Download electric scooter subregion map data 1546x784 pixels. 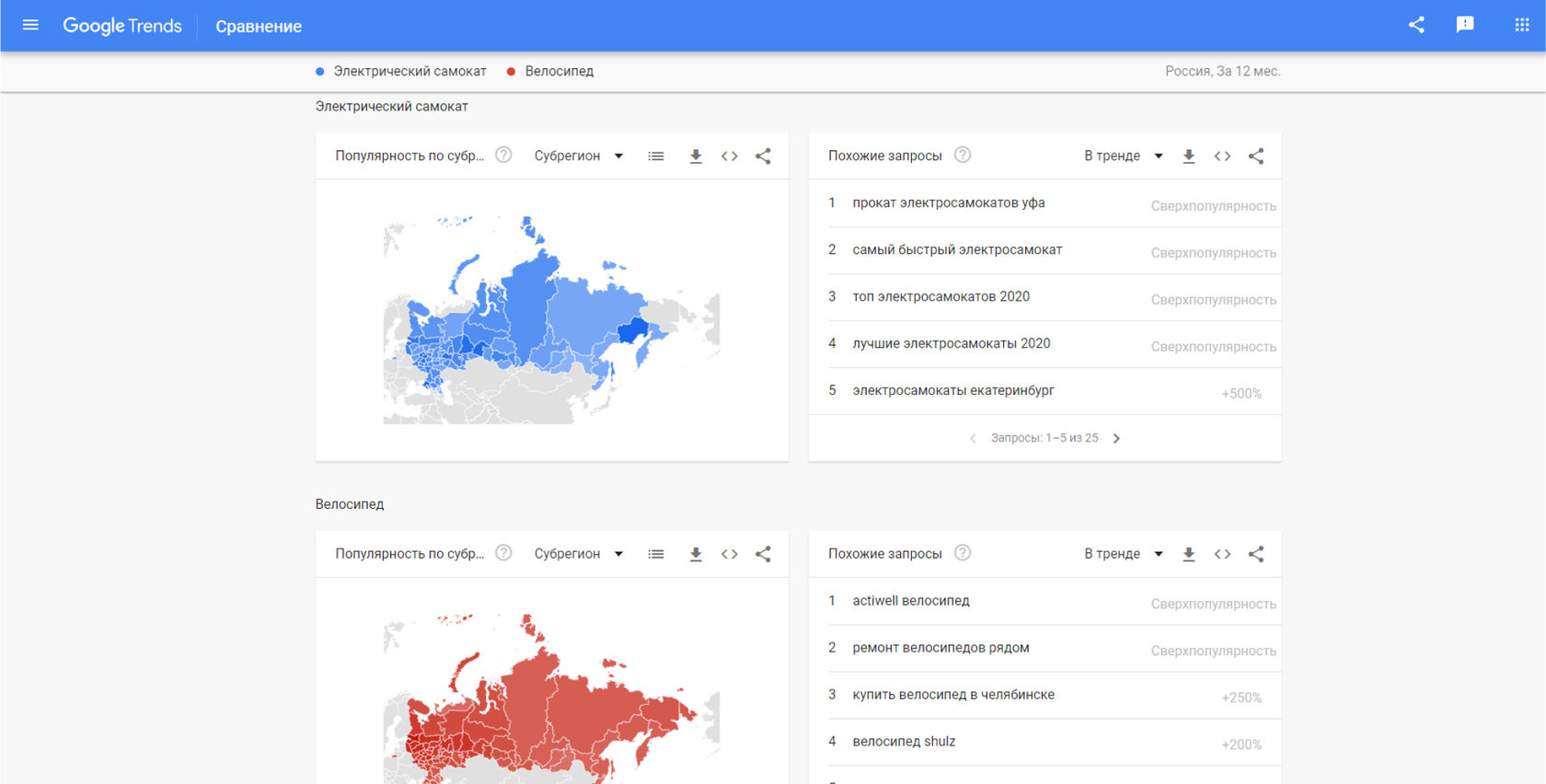pos(696,156)
